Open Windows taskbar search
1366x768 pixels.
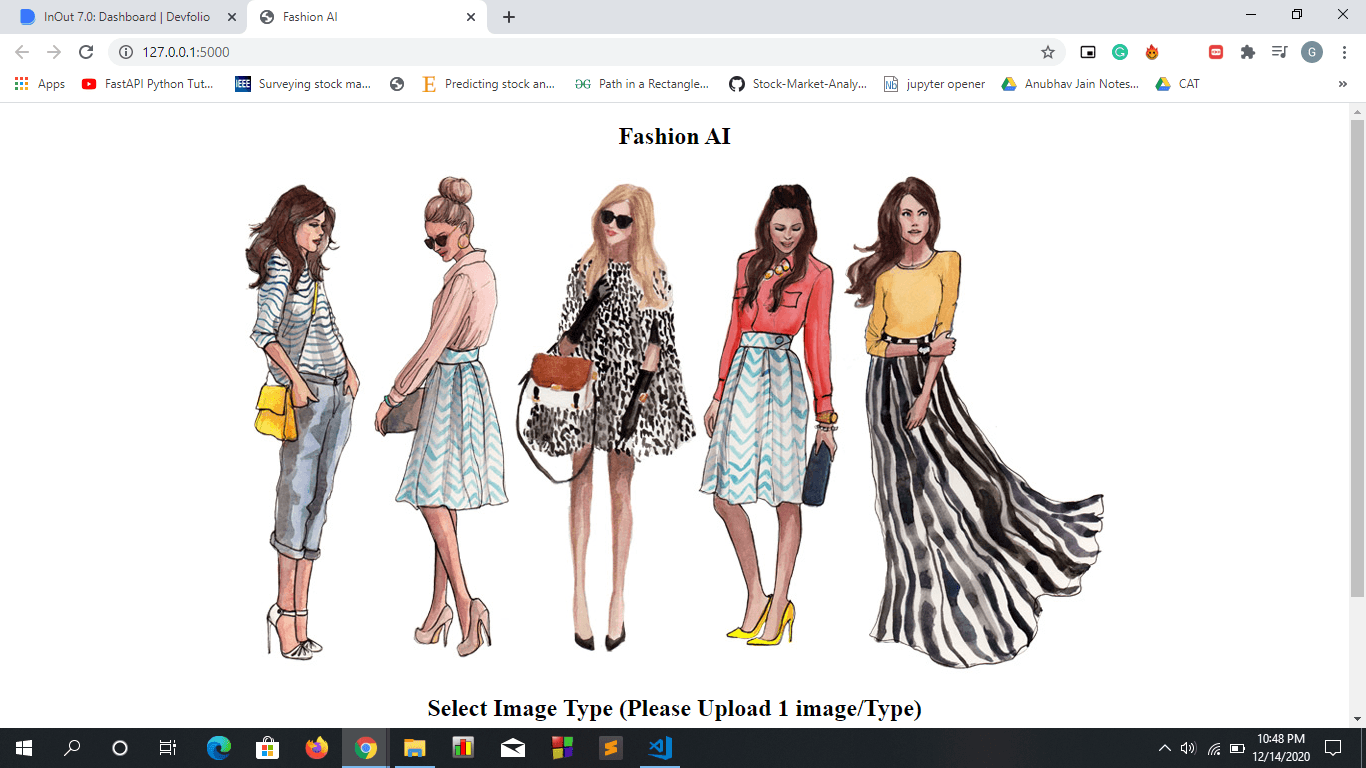(72, 748)
